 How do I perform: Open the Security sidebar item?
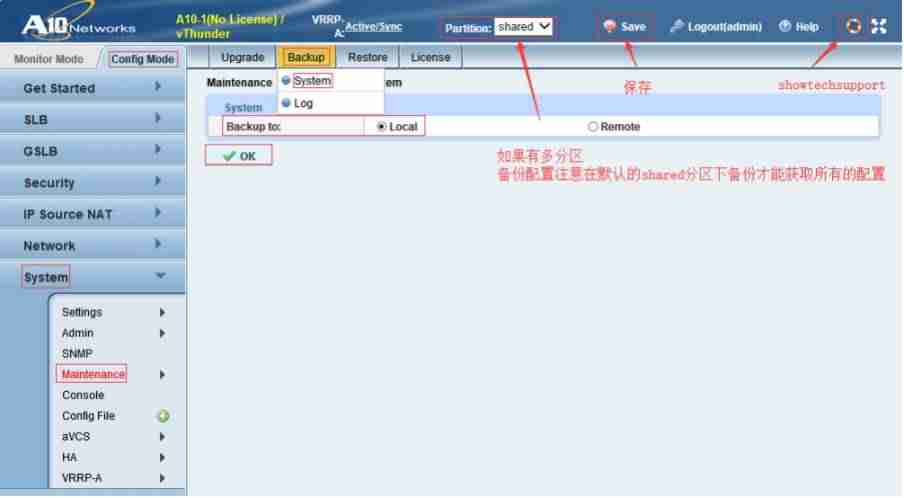[92, 183]
